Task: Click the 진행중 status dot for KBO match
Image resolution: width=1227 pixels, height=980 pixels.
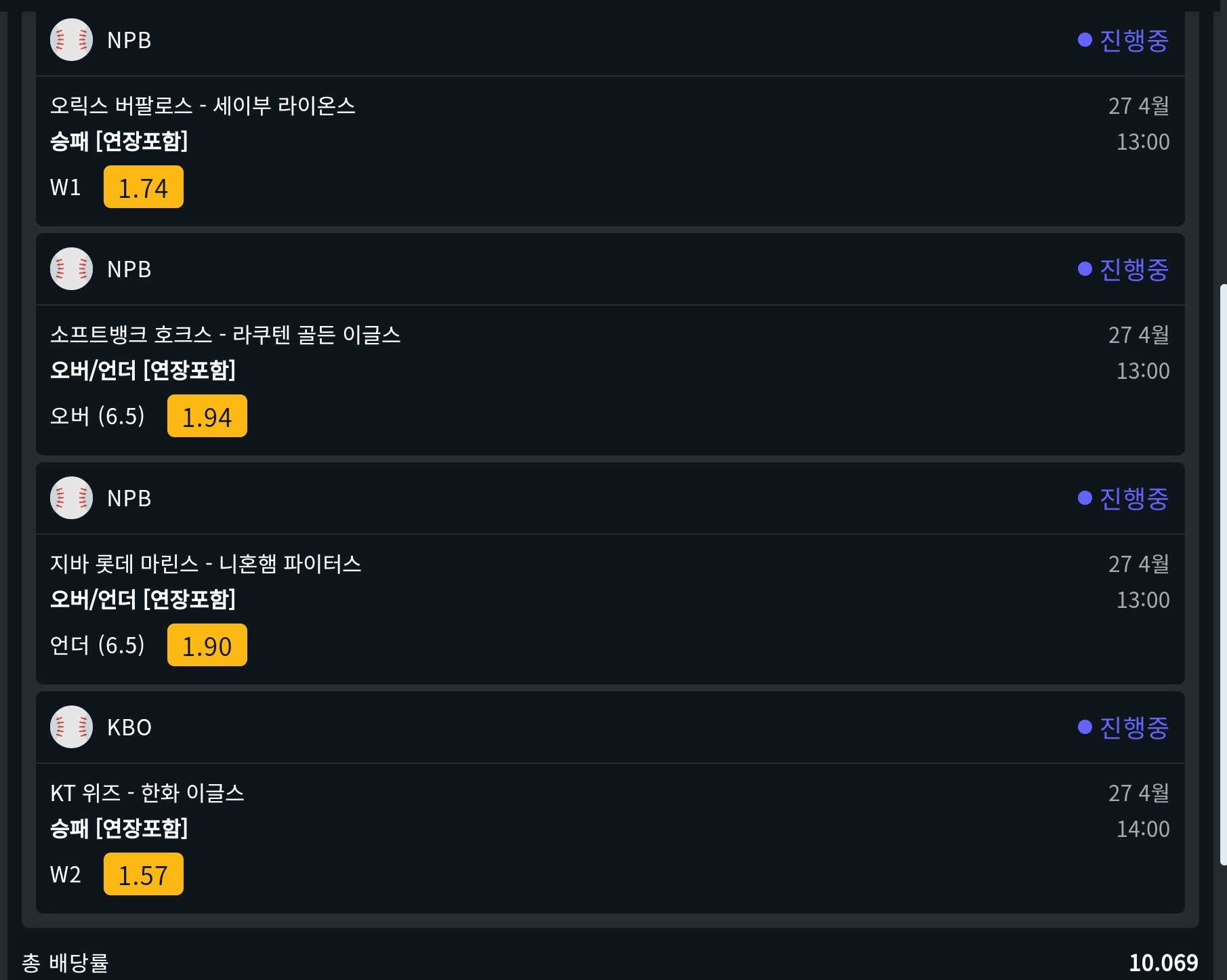Action: (x=1085, y=727)
